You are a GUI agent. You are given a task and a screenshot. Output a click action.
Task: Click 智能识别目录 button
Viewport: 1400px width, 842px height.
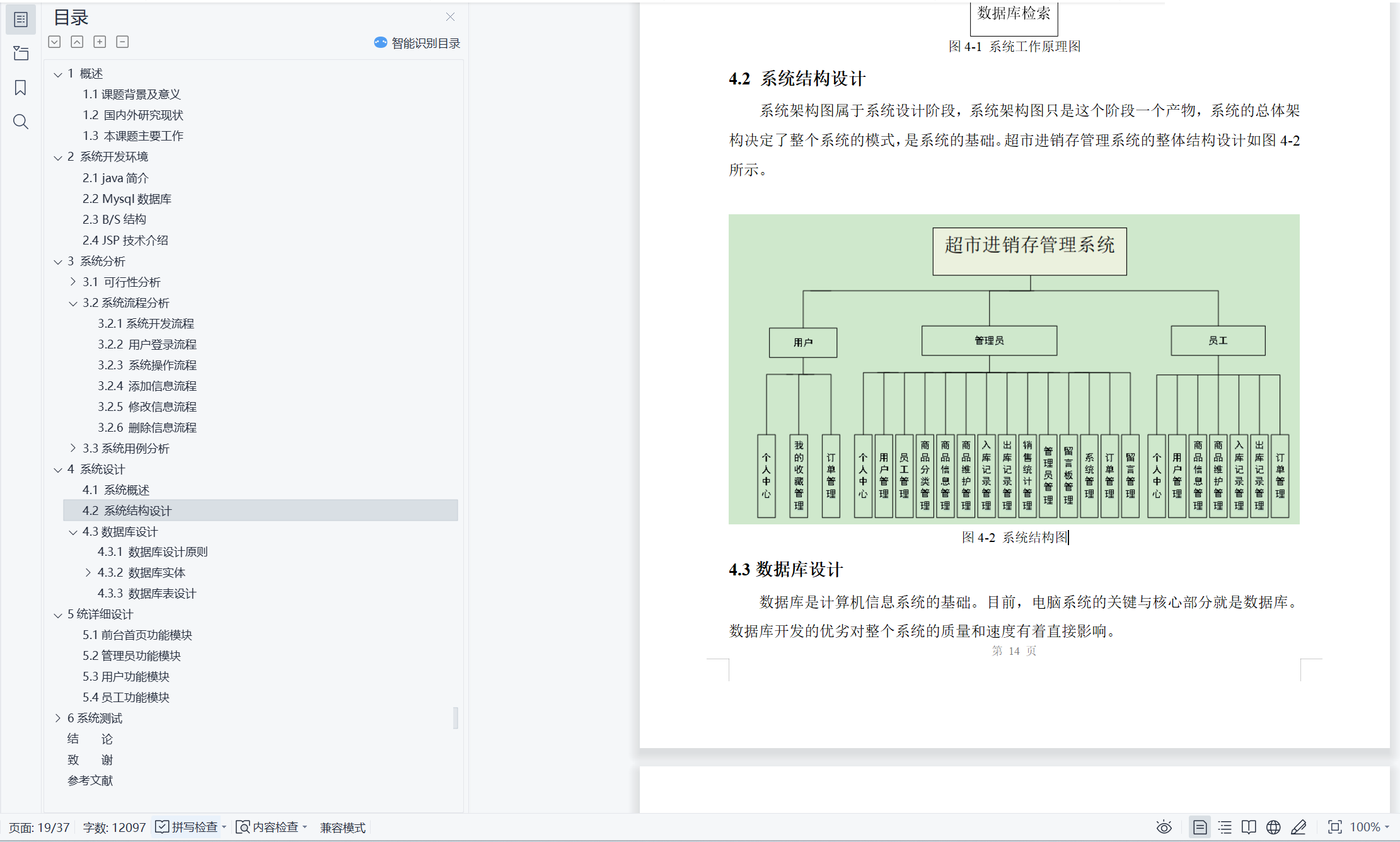click(x=417, y=43)
